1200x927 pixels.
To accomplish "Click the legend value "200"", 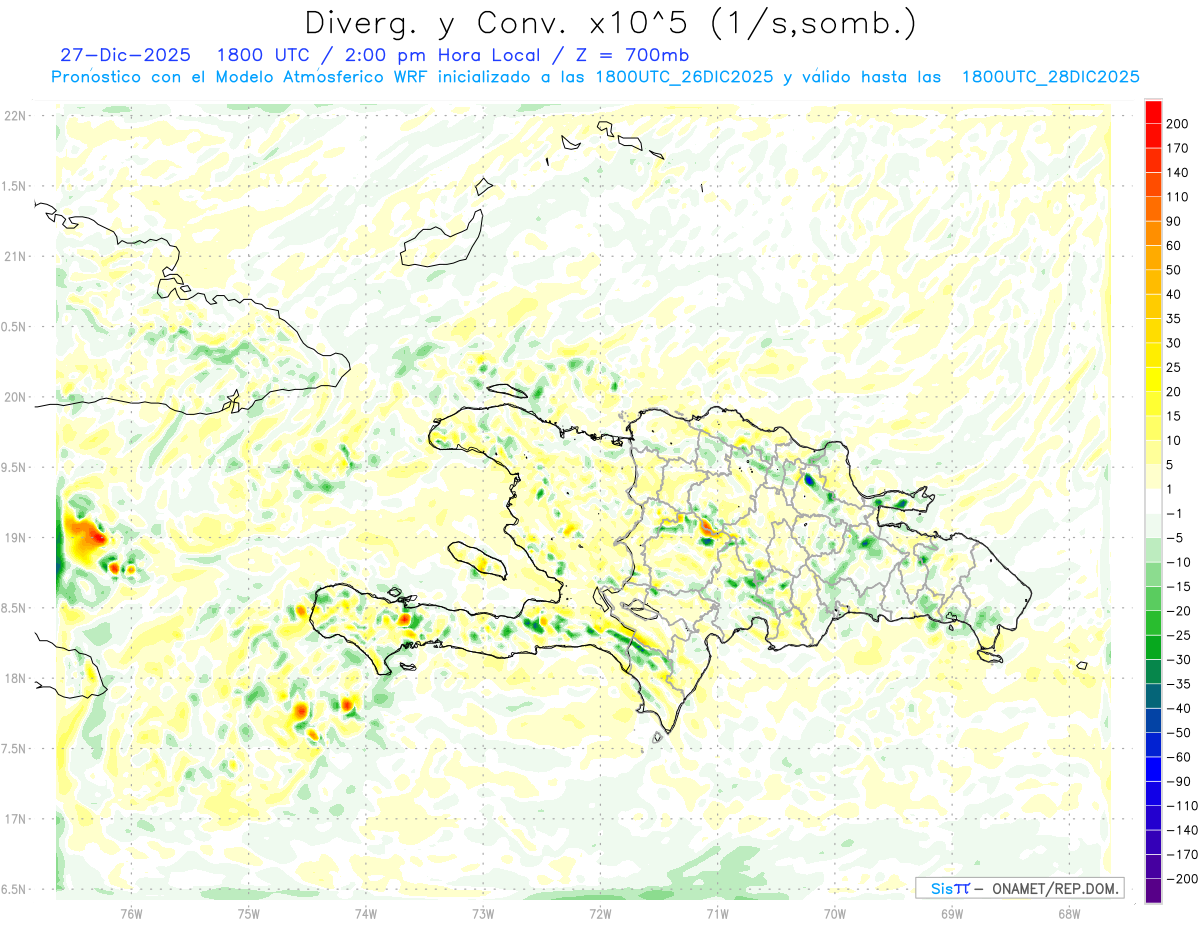I will tap(1176, 124).
